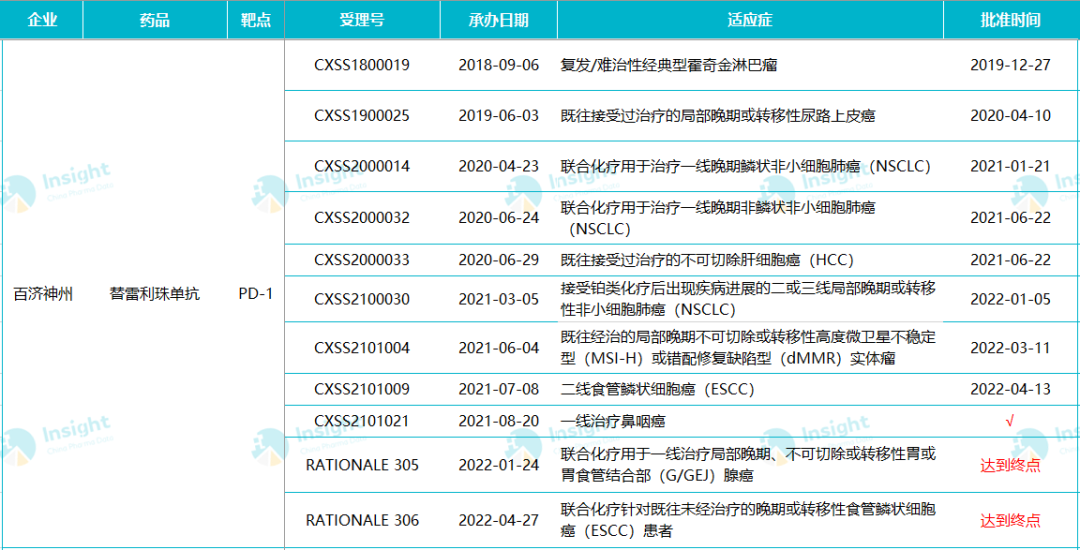This screenshot has width=1080, height=550.
Task: Select the 不可切除肝细胞癌（HCC）indication
Action: (x=707, y=260)
